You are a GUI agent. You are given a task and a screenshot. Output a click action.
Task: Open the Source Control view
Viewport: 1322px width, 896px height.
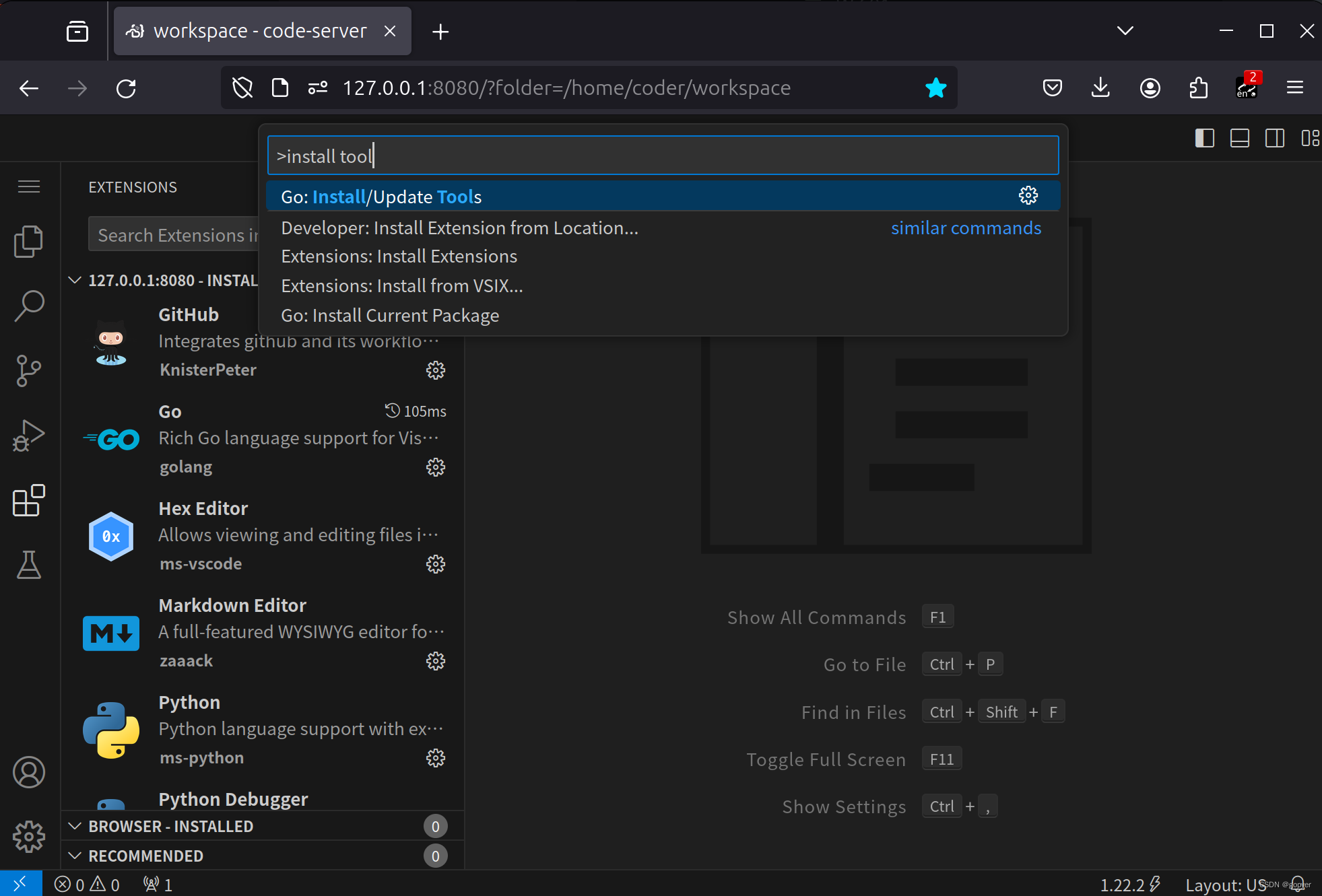28,371
